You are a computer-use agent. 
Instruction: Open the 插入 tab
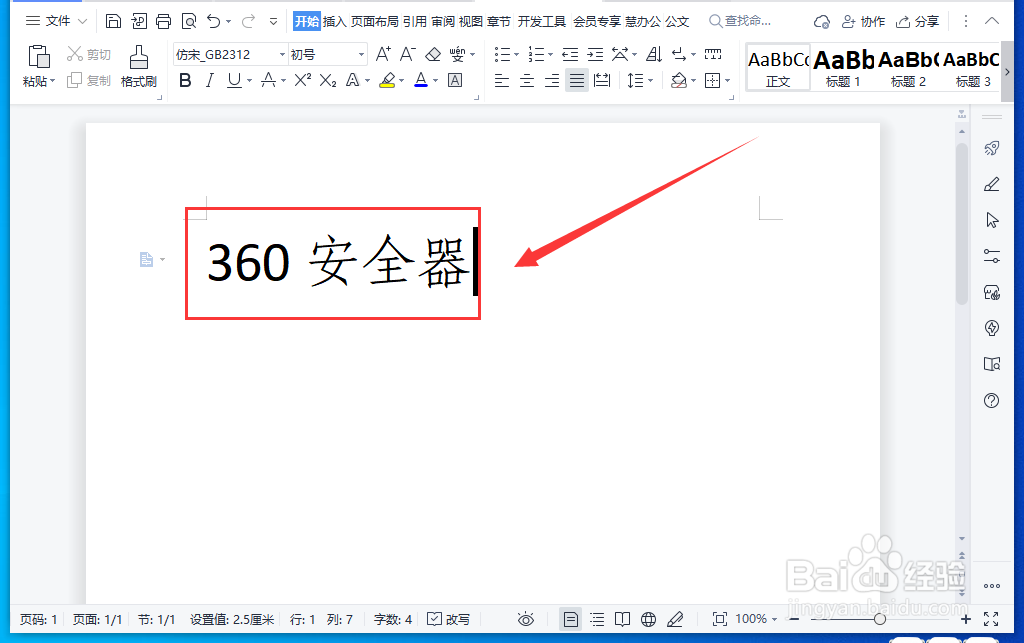click(334, 22)
